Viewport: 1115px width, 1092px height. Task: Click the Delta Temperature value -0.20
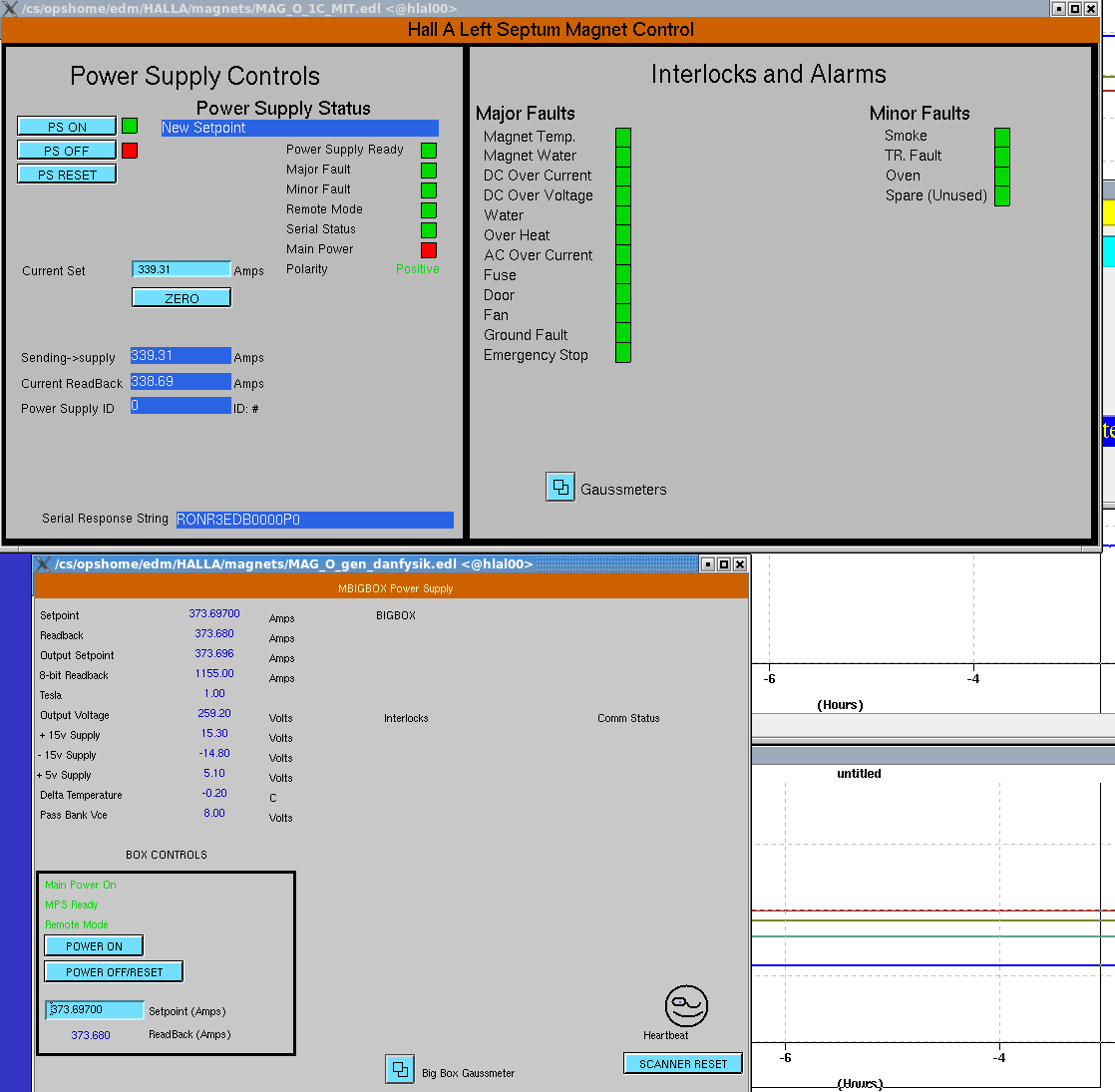tap(214, 793)
